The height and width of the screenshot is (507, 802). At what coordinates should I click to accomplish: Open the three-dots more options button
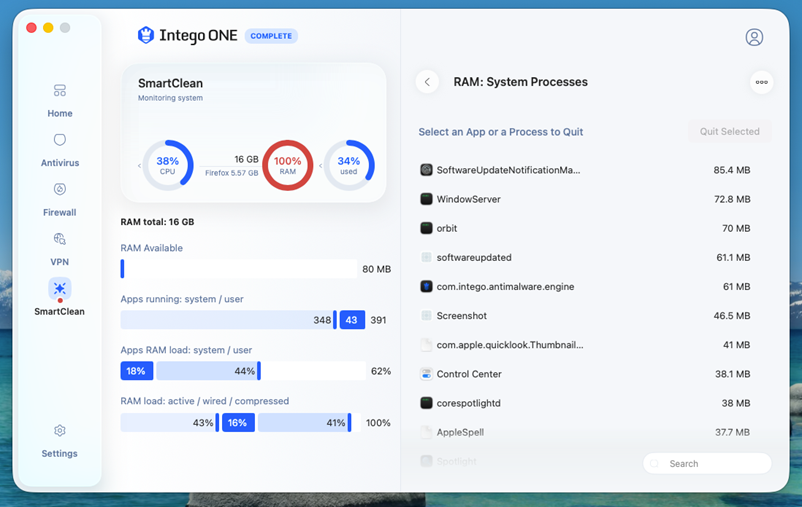click(x=762, y=82)
